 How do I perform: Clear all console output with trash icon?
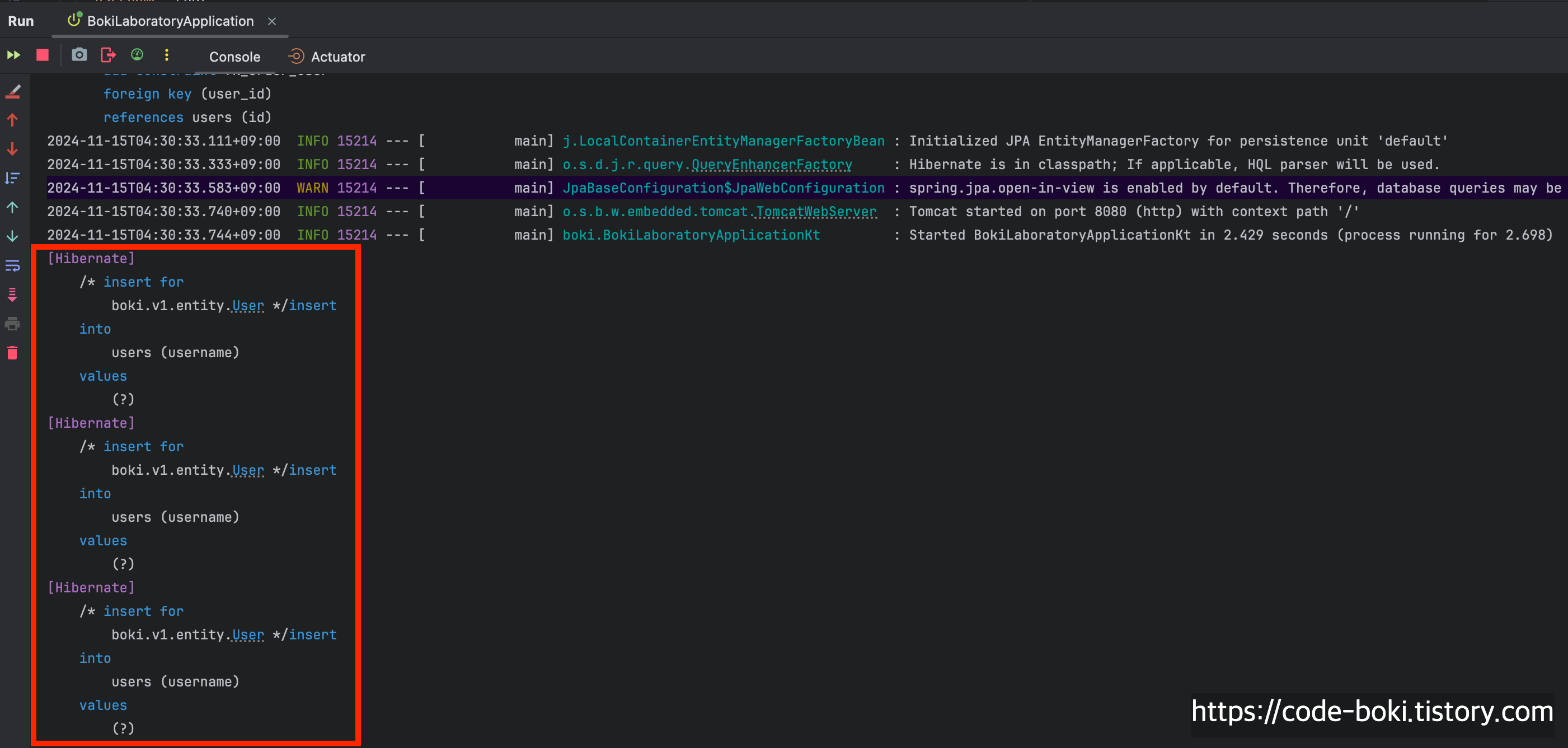[13, 353]
